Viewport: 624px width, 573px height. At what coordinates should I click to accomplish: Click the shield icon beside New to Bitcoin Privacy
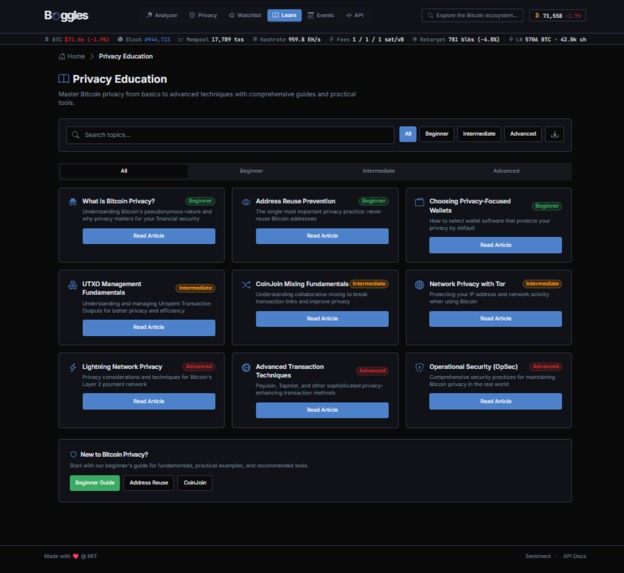click(73, 454)
